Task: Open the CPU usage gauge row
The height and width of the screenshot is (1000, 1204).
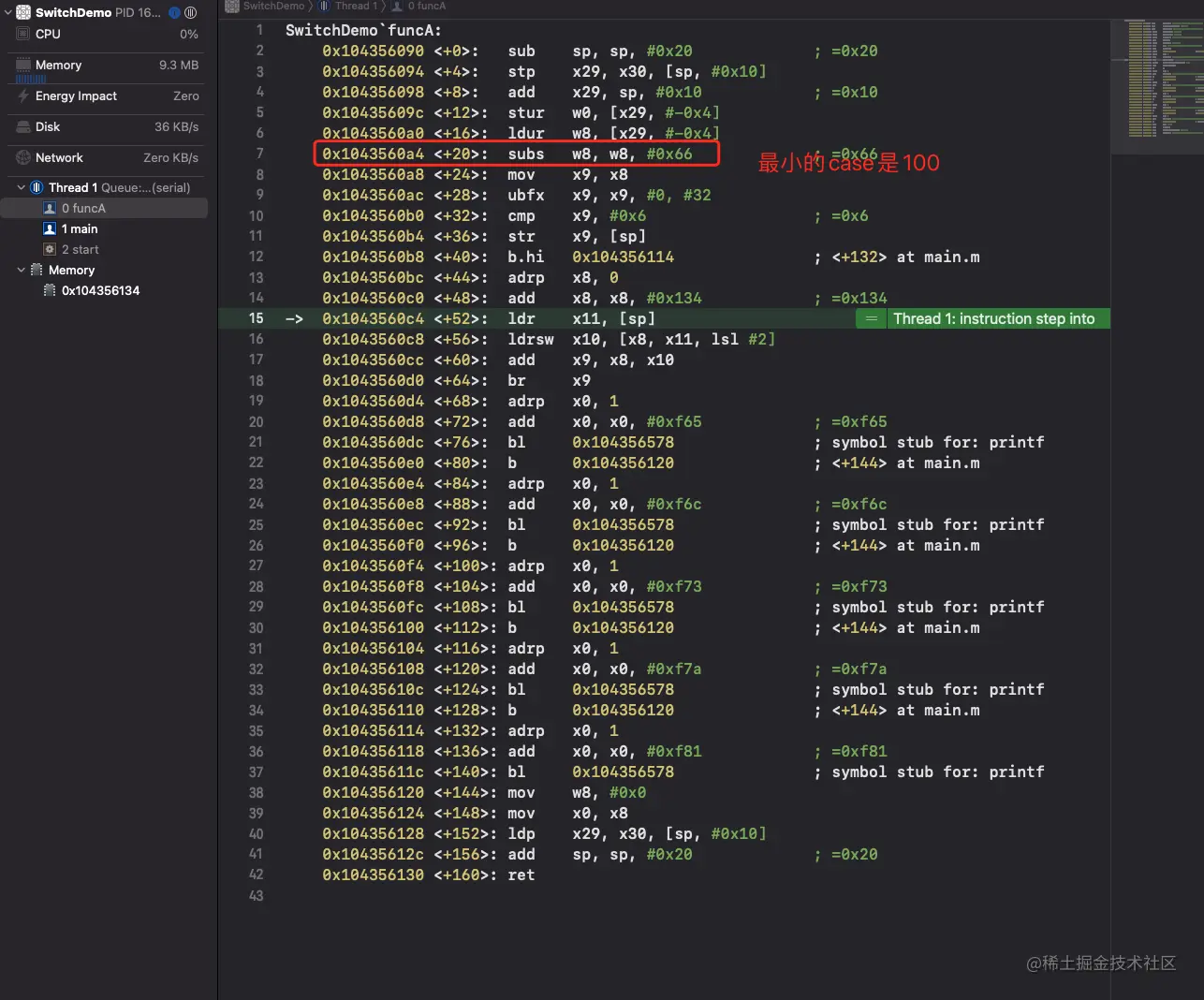Action: click(107, 34)
